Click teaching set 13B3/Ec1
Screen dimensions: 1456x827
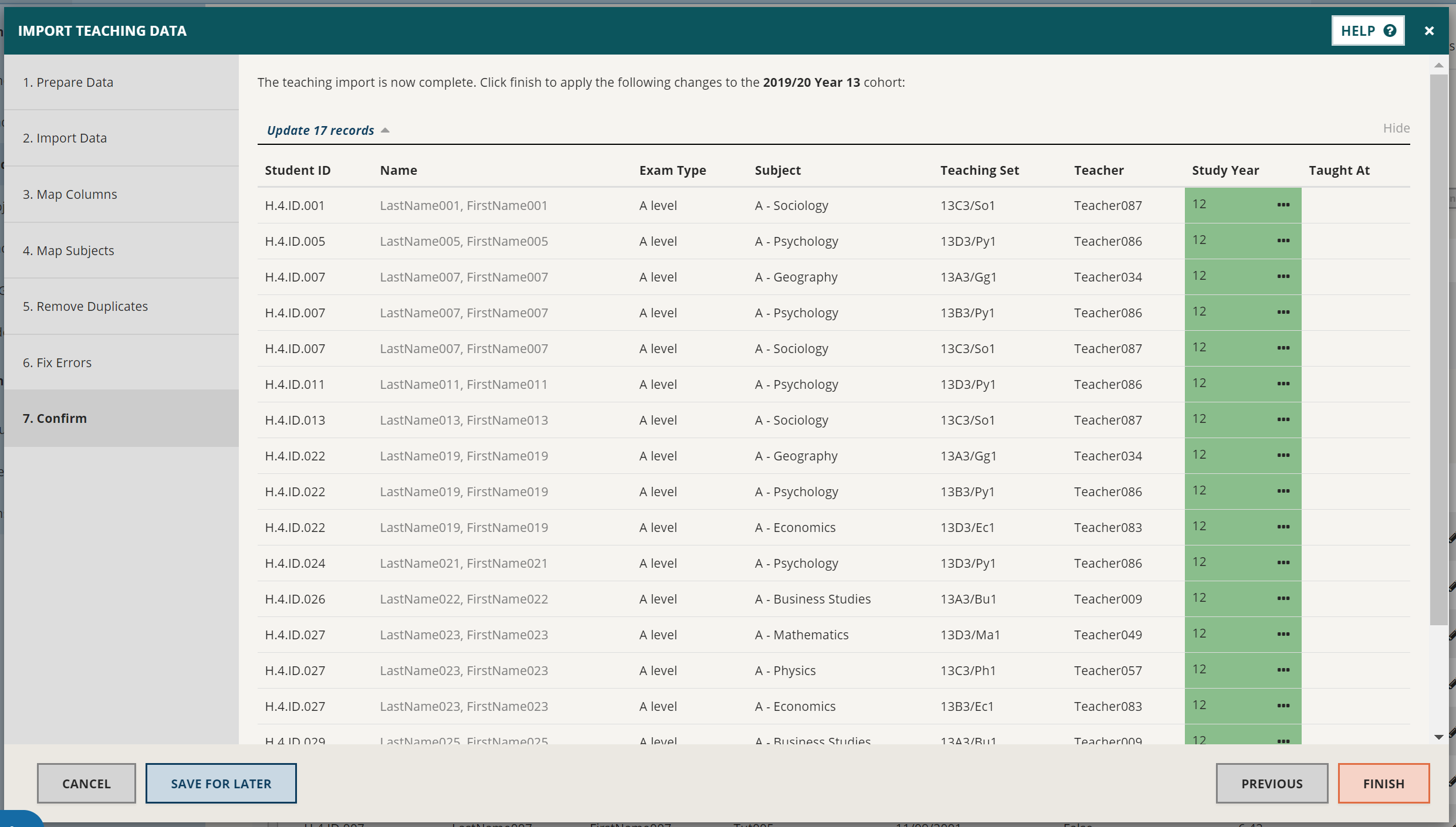(967, 706)
